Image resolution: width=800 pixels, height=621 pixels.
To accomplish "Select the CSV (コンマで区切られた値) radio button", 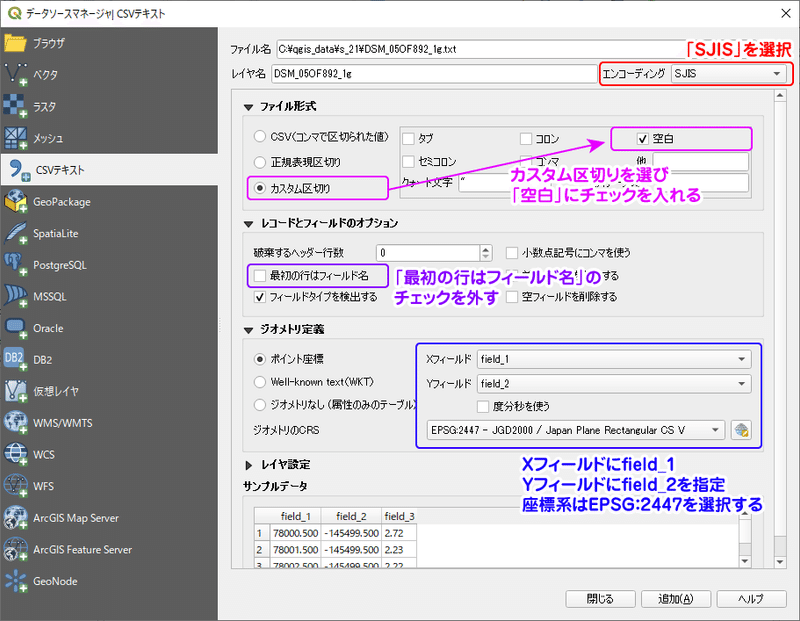I will 260,137.
